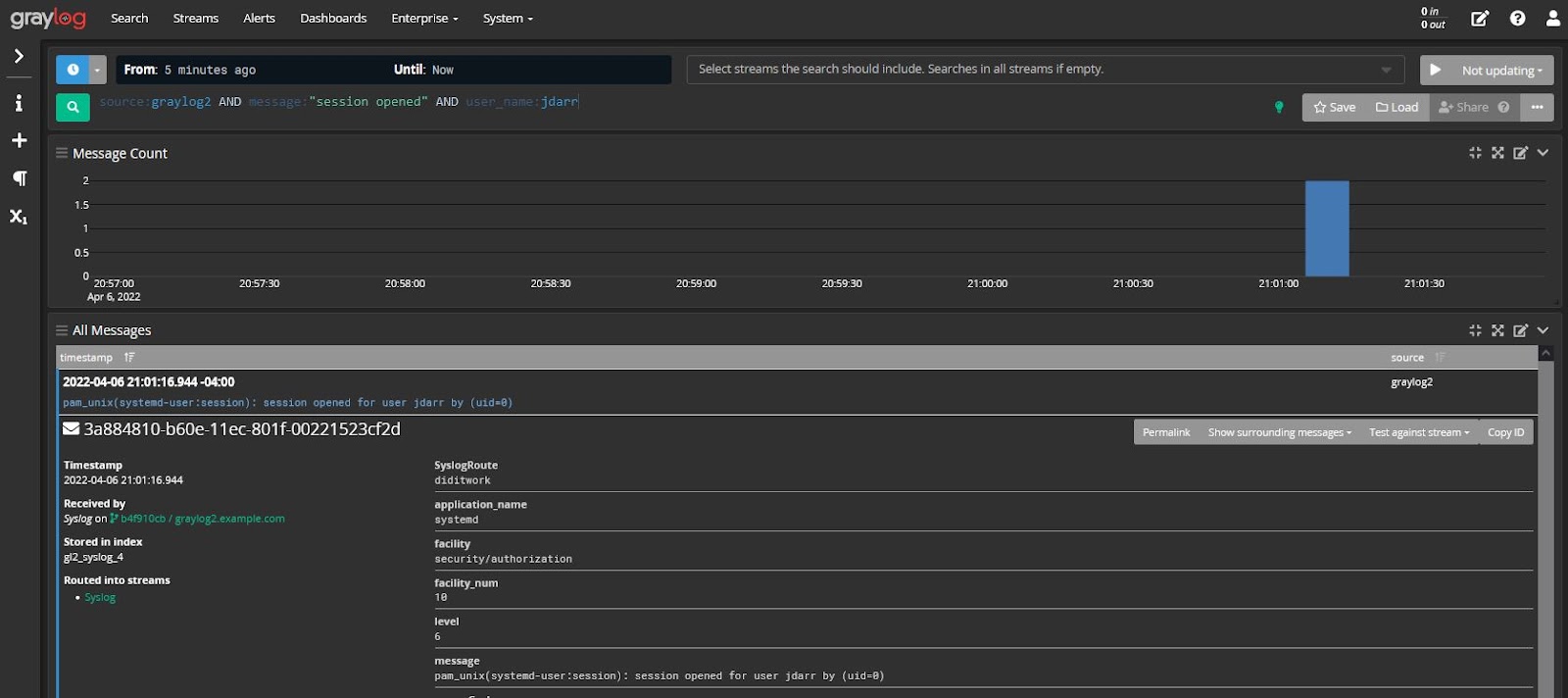Expand Show surrounding messages dropdown

point(1279,432)
